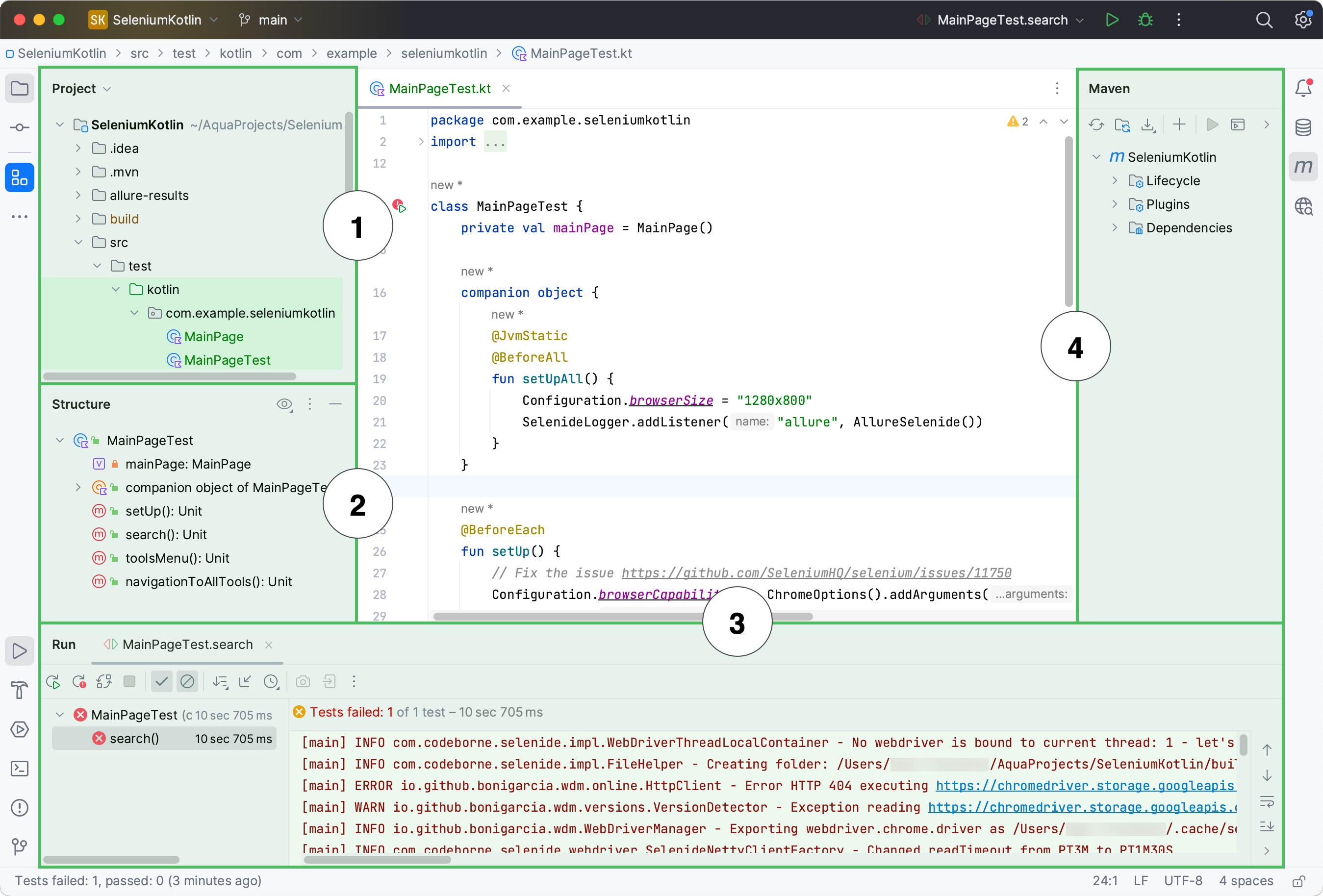
Task: Add Maven project plus icon
Action: click(1179, 124)
